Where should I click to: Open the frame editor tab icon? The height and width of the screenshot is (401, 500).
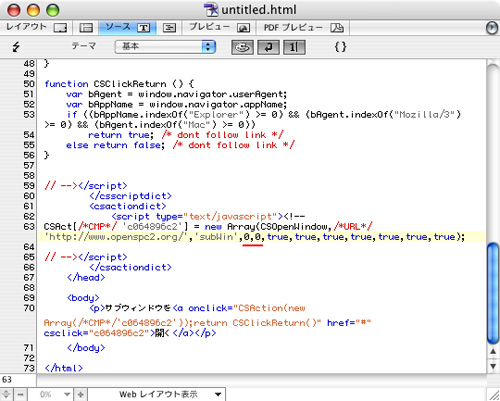pos(86,28)
